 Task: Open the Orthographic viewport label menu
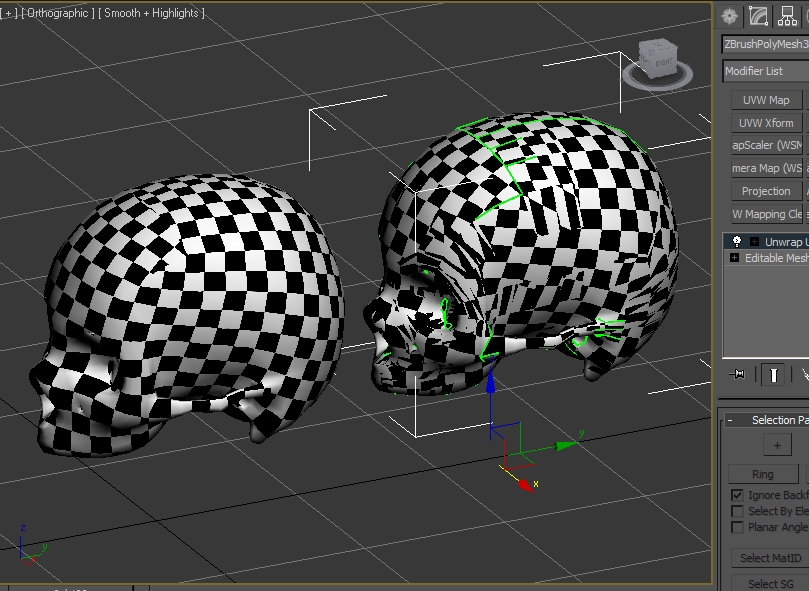click(x=55, y=14)
